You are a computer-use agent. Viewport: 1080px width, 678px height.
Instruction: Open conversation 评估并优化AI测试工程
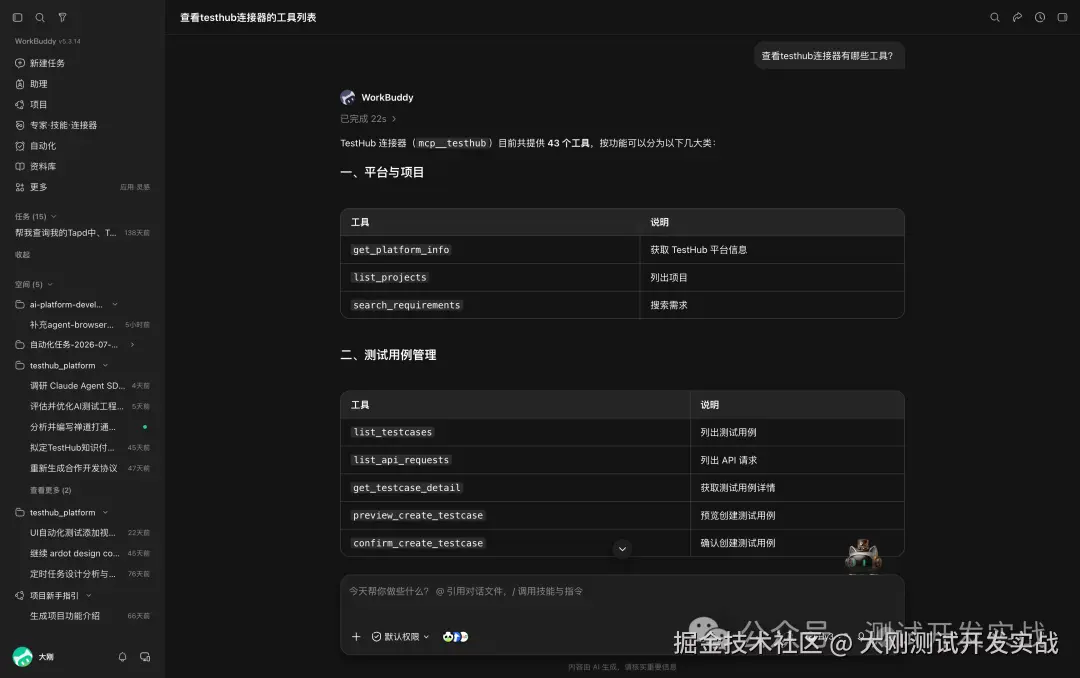click(76, 407)
